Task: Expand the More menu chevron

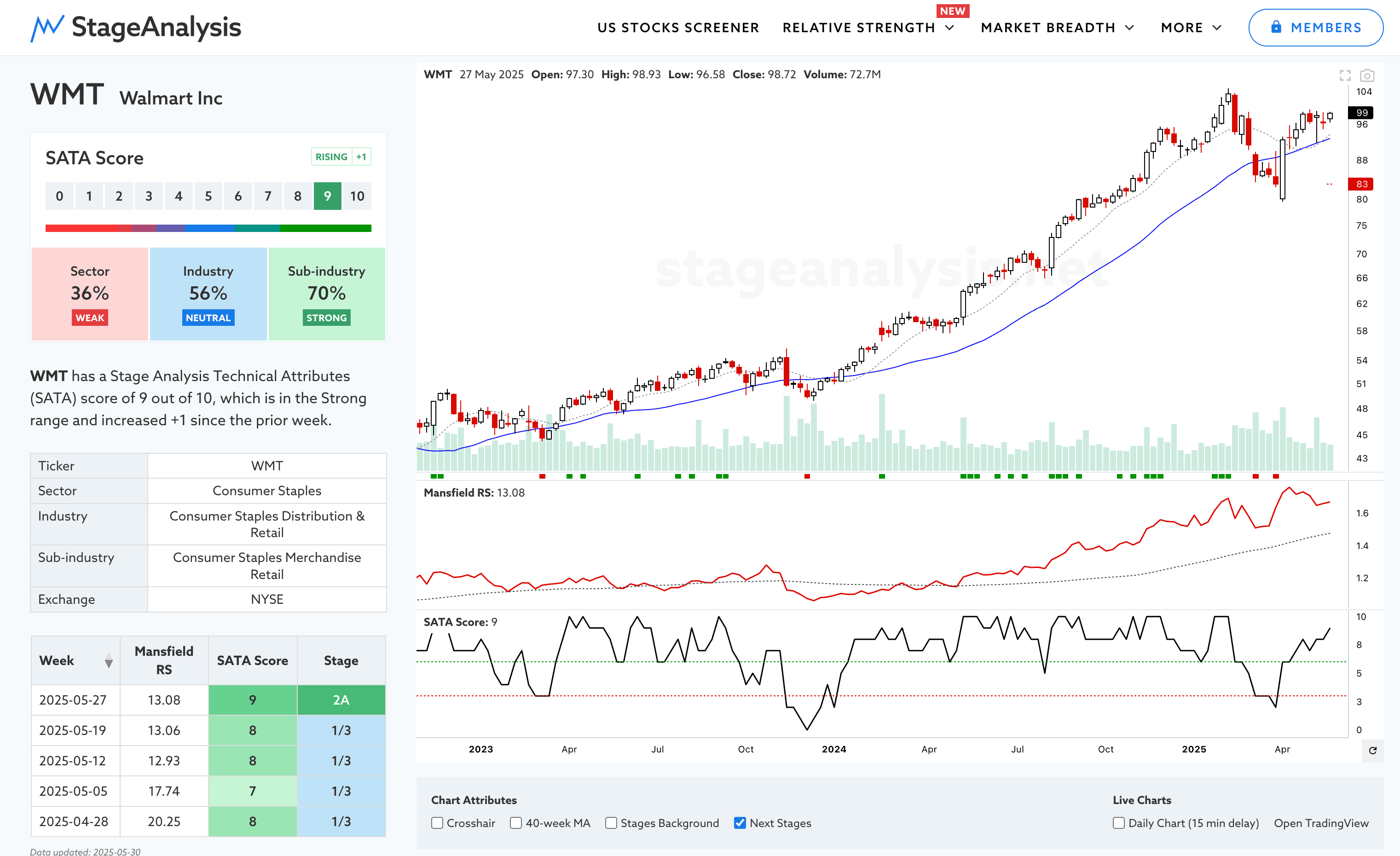Action: [1217, 28]
